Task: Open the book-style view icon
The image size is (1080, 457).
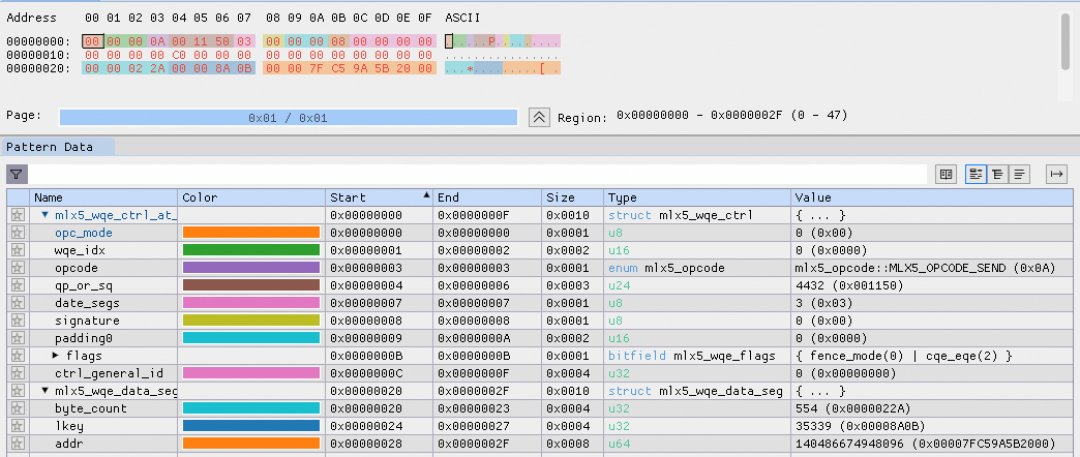Action: (946, 174)
